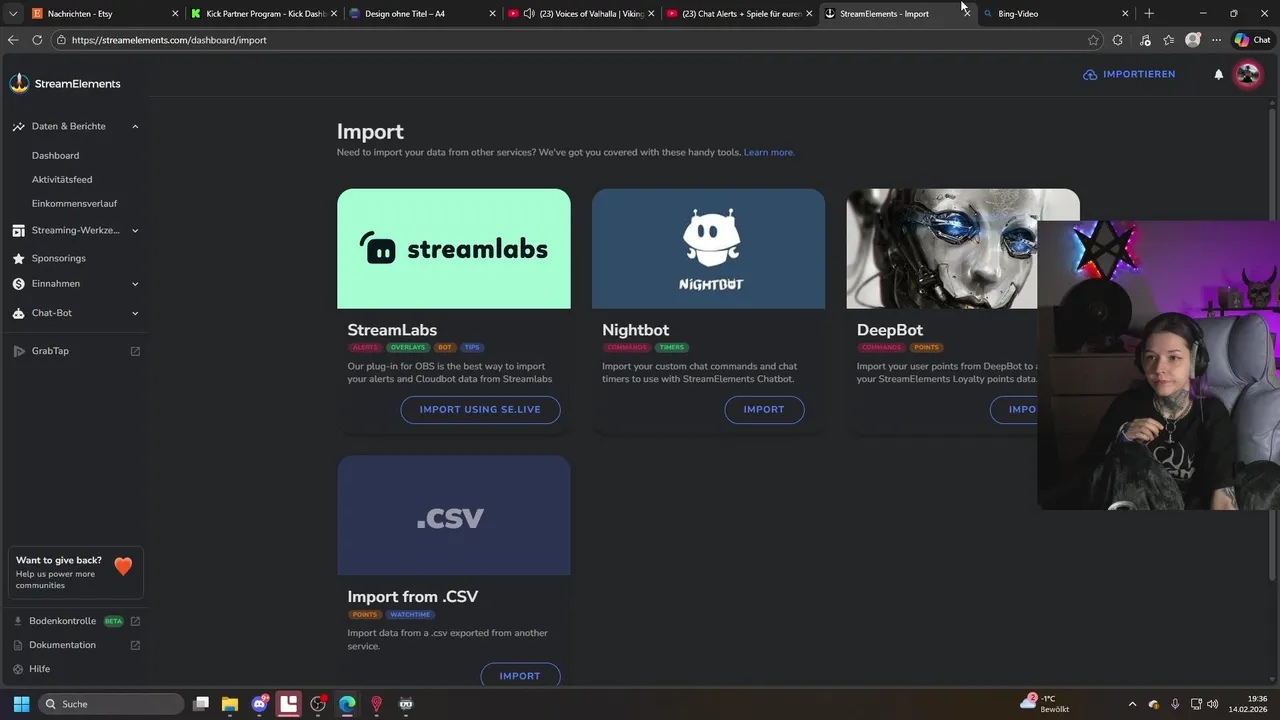This screenshot has height=720, width=1280.
Task: Show hidden system tray icons
Action: coord(1132,704)
